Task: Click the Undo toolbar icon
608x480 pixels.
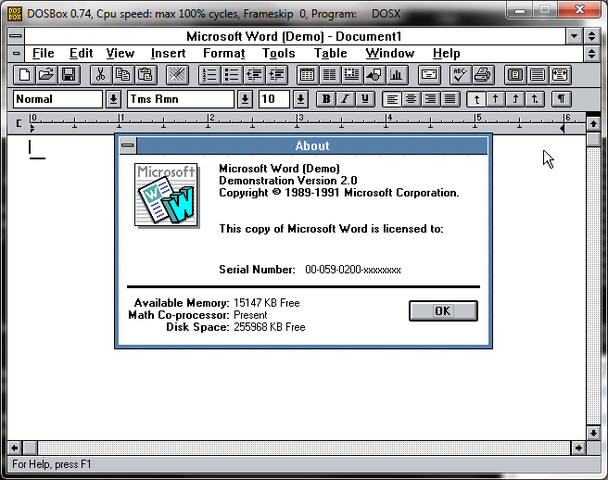Action: point(177,75)
